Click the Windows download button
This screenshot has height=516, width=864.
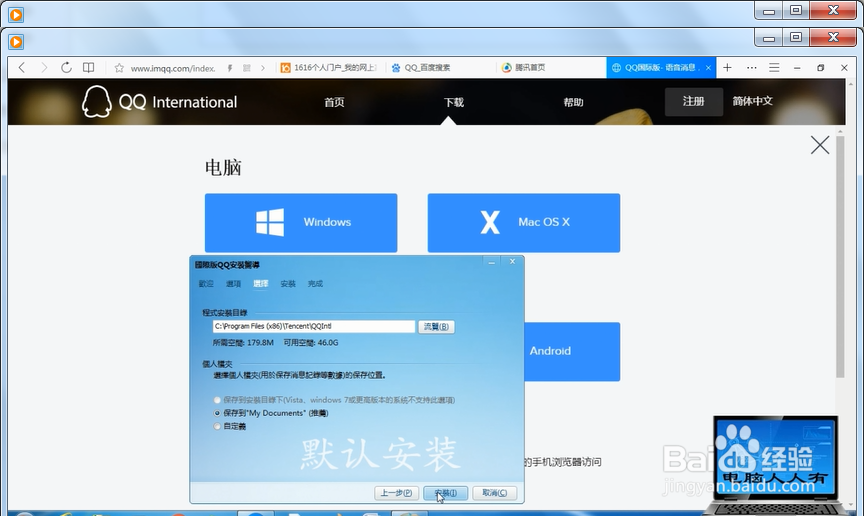(x=301, y=223)
